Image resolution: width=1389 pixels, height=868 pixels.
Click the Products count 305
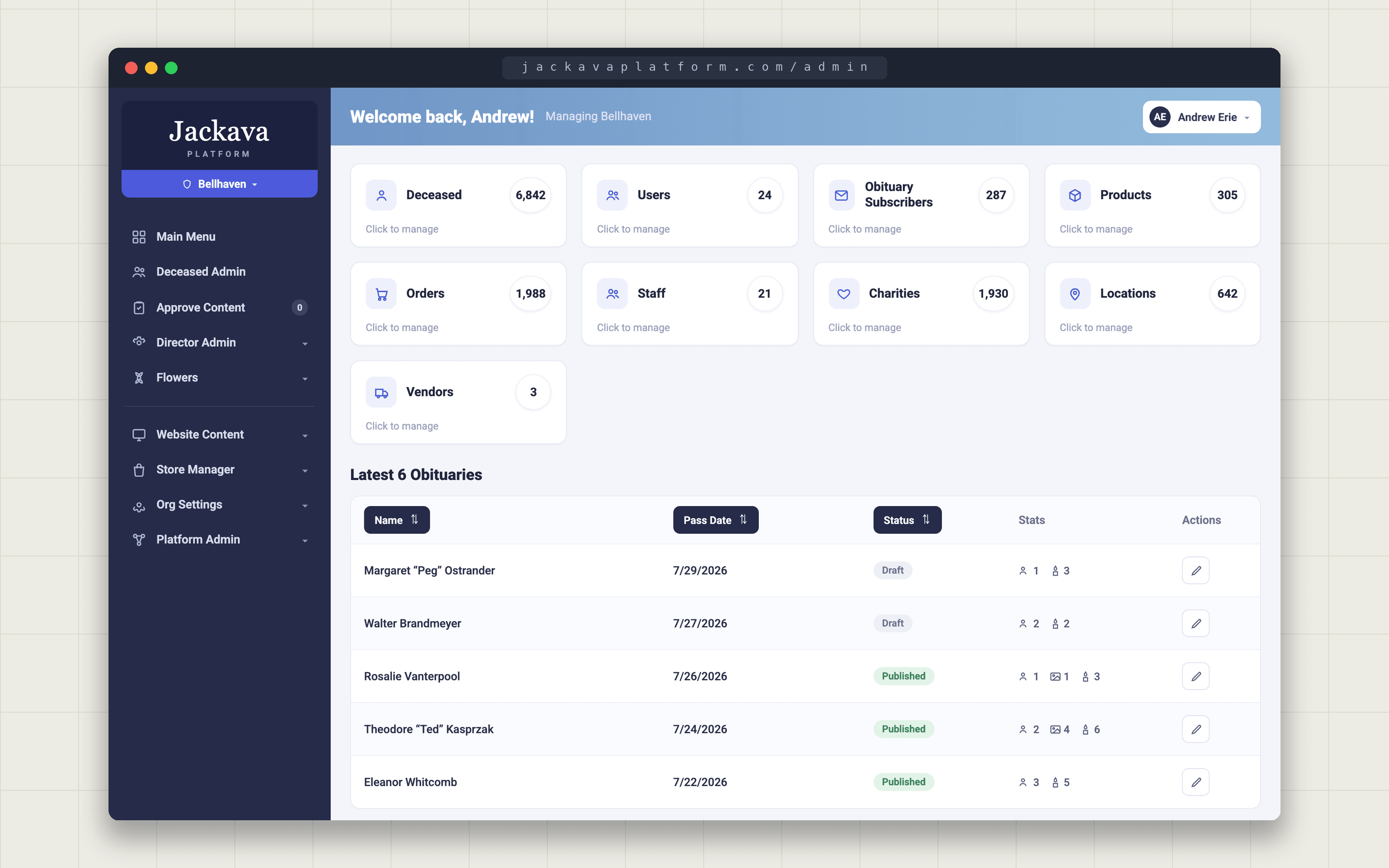pyautogui.click(x=1227, y=195)
